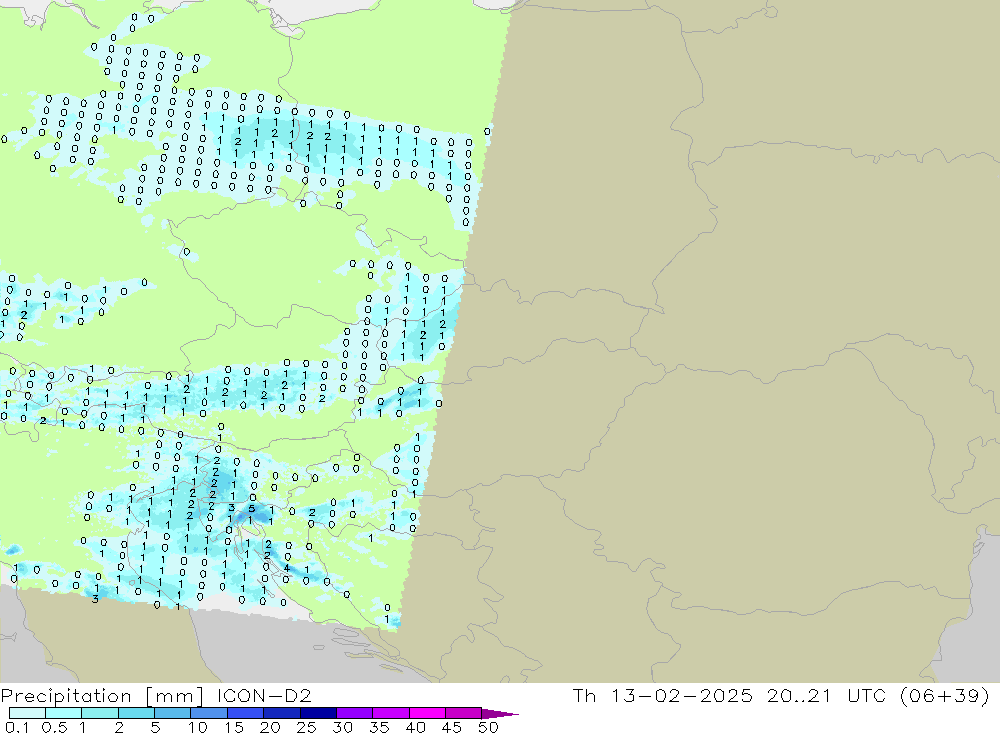Pick the 10–15 mm legend color swatch
Image resolution: width=1000 pixels, height=733 pixels.
(209, 713)
